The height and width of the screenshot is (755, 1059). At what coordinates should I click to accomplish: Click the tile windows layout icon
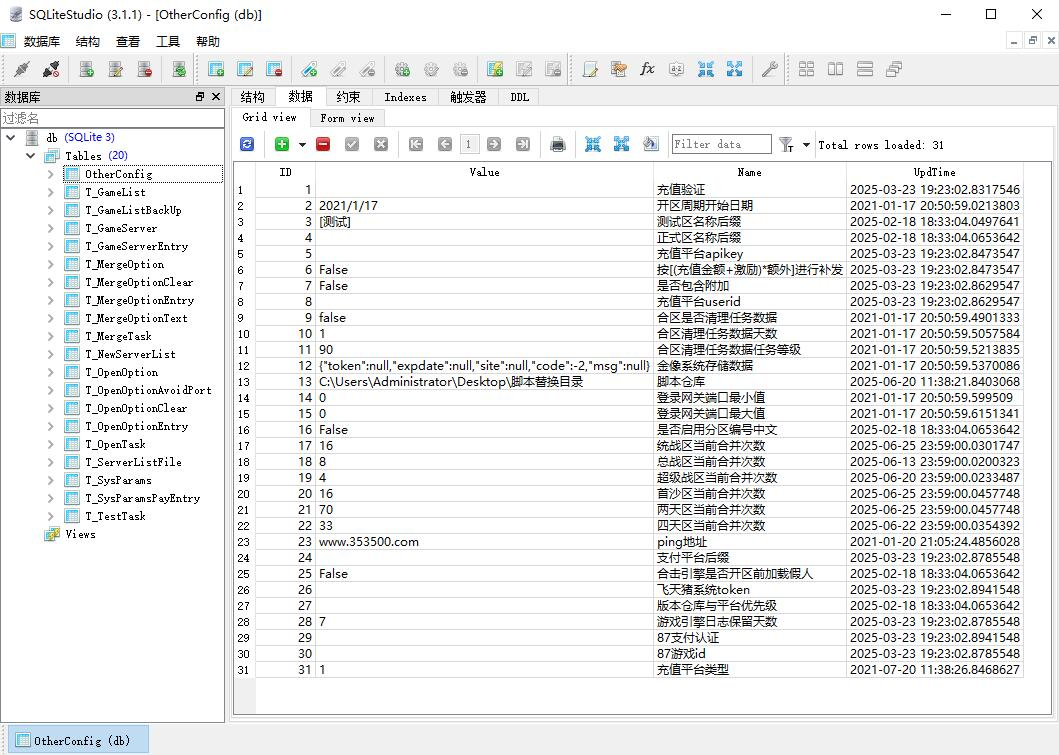click(806, 69)
